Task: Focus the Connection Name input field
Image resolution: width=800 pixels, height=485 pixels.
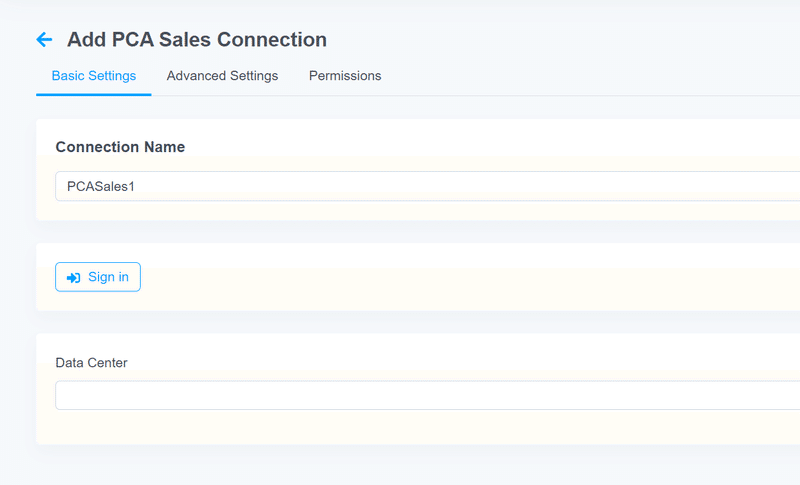Action: coord(428,186)
